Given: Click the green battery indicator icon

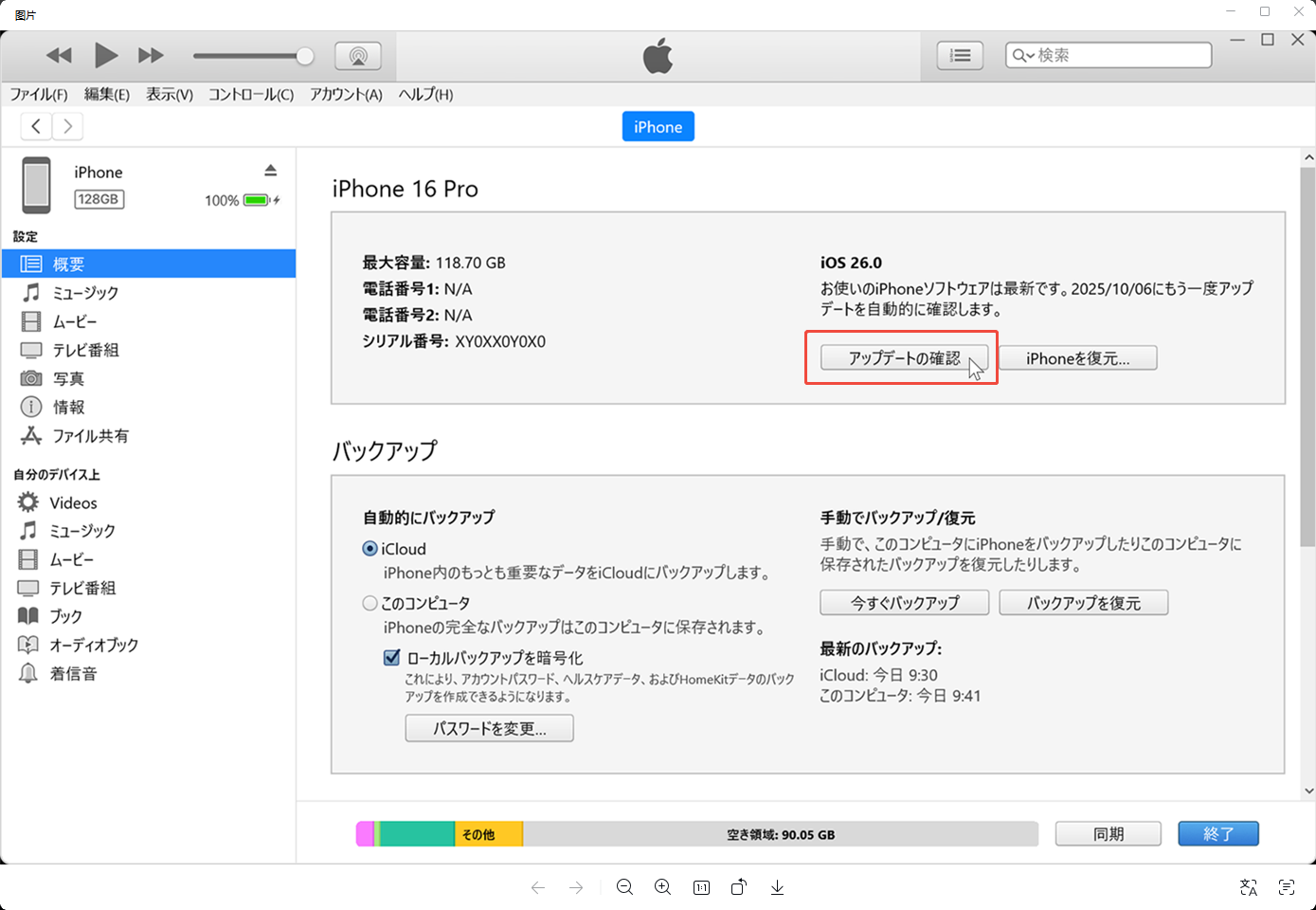Looking at the screenshot, I should [x=258, y=200].
